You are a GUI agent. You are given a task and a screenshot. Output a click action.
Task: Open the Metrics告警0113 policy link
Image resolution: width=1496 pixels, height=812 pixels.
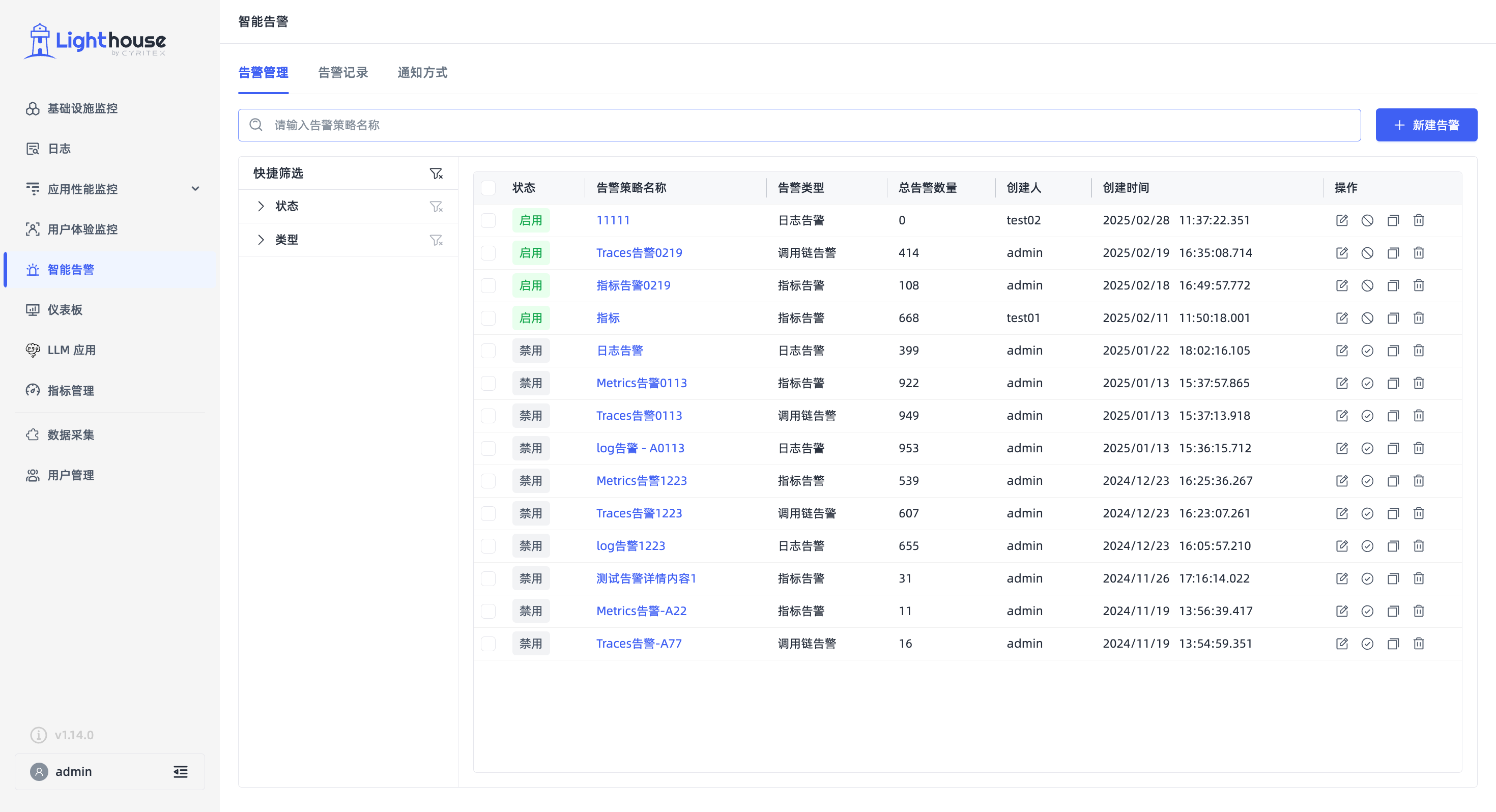pos(641,383)
